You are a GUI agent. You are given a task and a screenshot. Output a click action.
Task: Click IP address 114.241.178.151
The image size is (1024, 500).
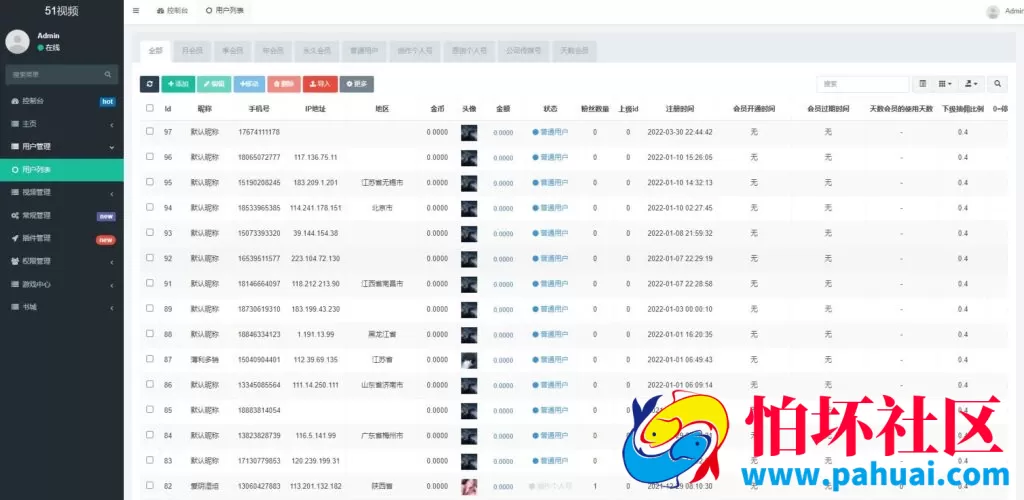(315, 208)
